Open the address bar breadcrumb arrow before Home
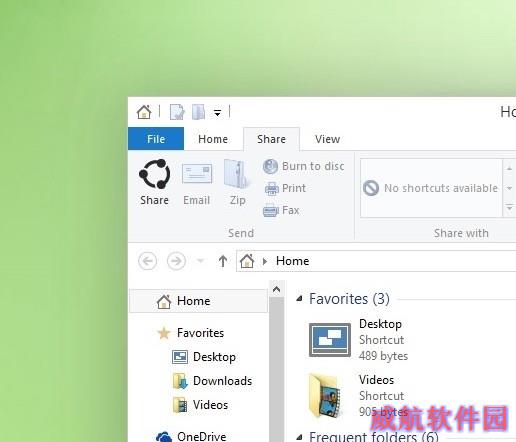Viewport: 516px width, 442px height. (x=265, y=261)
